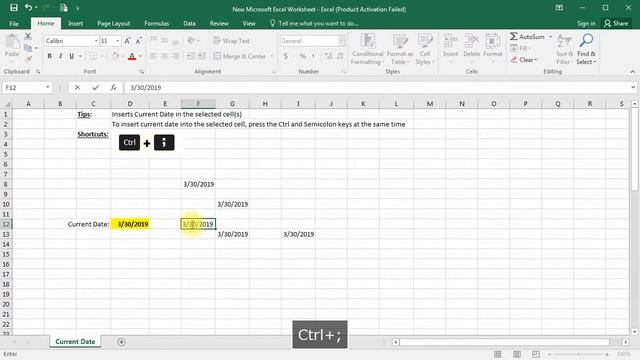Image resolution: width=640 pixels, height=360 pixels.
Task: Switch to the Page Layout tab
Action: (113, 24)
